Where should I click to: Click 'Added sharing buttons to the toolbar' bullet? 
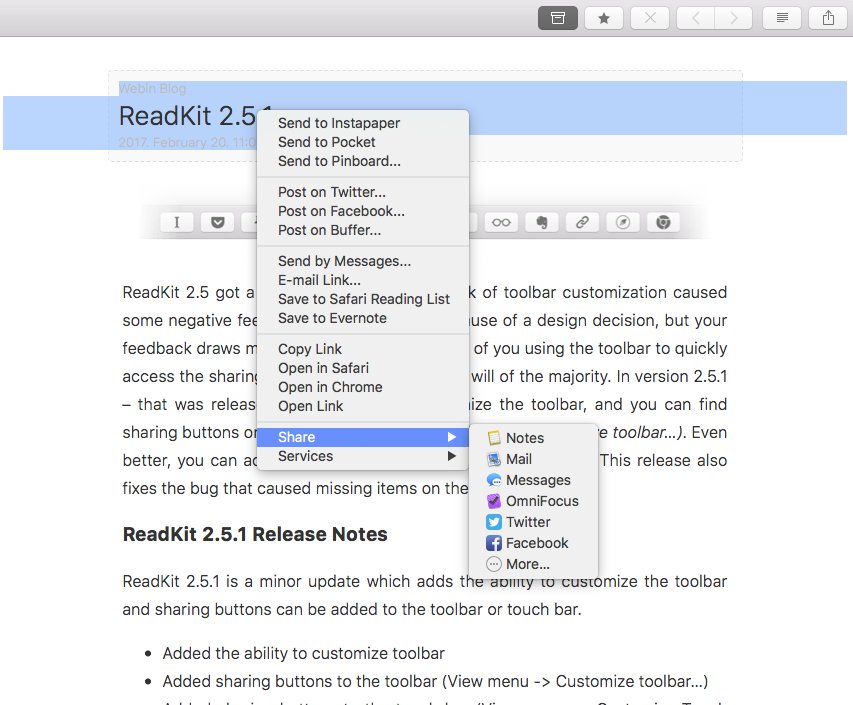point(435,682)
